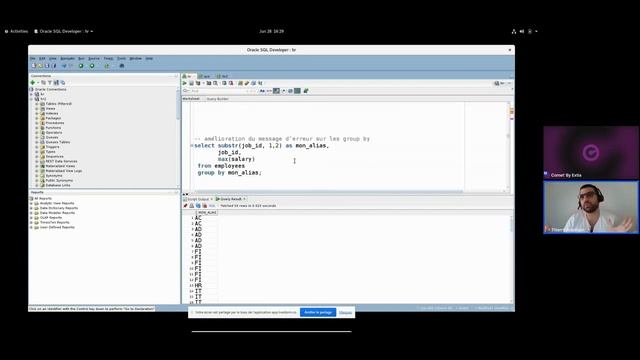Click the Comet By Extia video thumbnail
The image size is (640, 360).
(x=591, y=152)
